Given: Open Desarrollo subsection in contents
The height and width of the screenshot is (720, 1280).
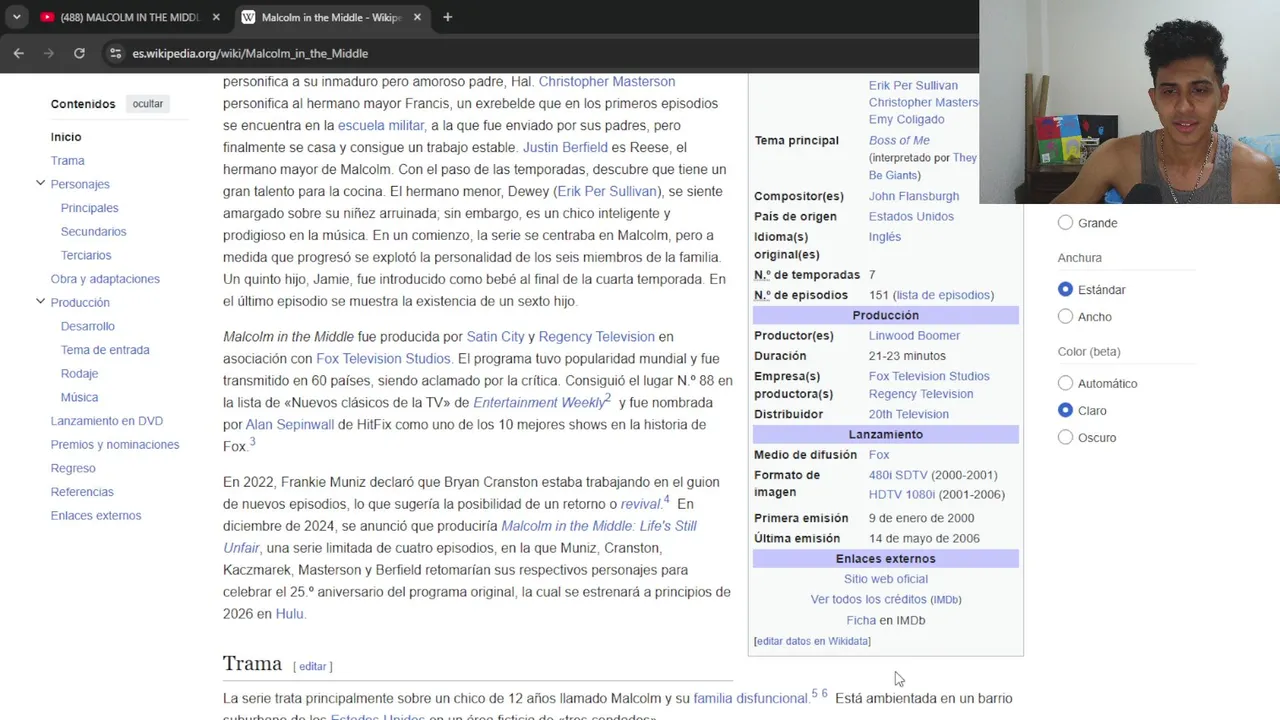Looking at the screenshot, I should (x=88, y=326).
